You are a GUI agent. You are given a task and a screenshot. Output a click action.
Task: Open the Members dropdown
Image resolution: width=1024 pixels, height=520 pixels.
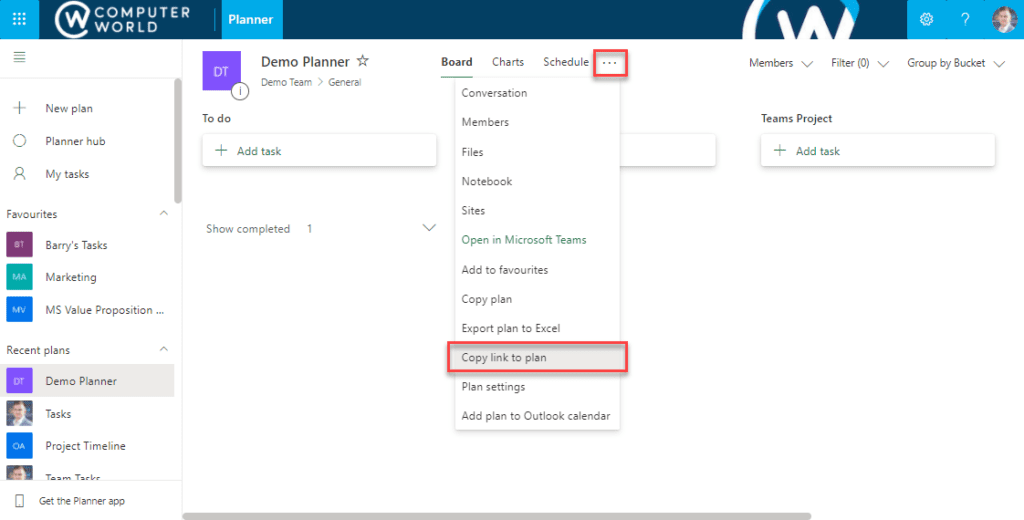[780, 63]
